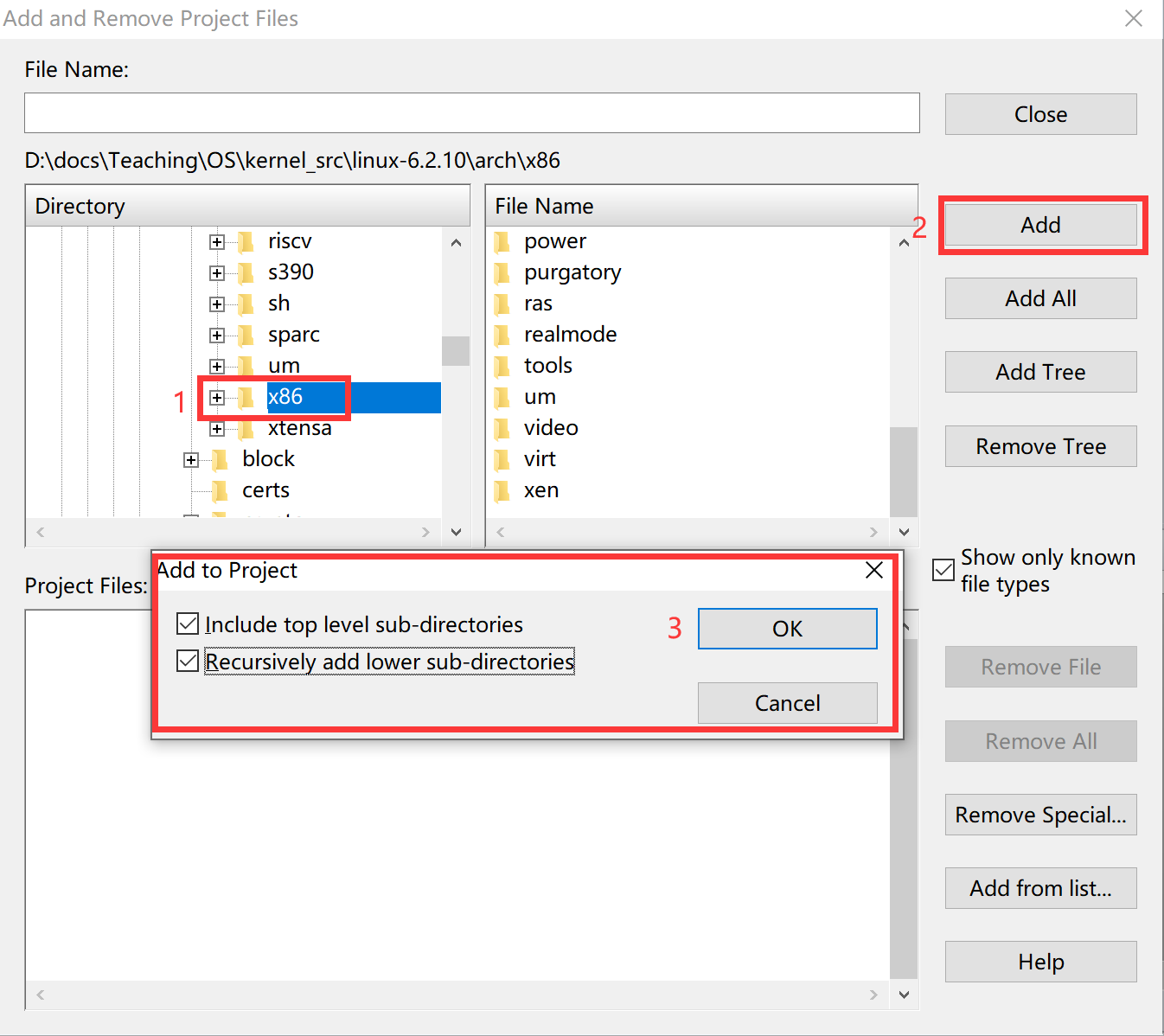This screenshot has height=1036, width=1164.
Task: Click the Add Tree button
Action: tap(1040, 372)
